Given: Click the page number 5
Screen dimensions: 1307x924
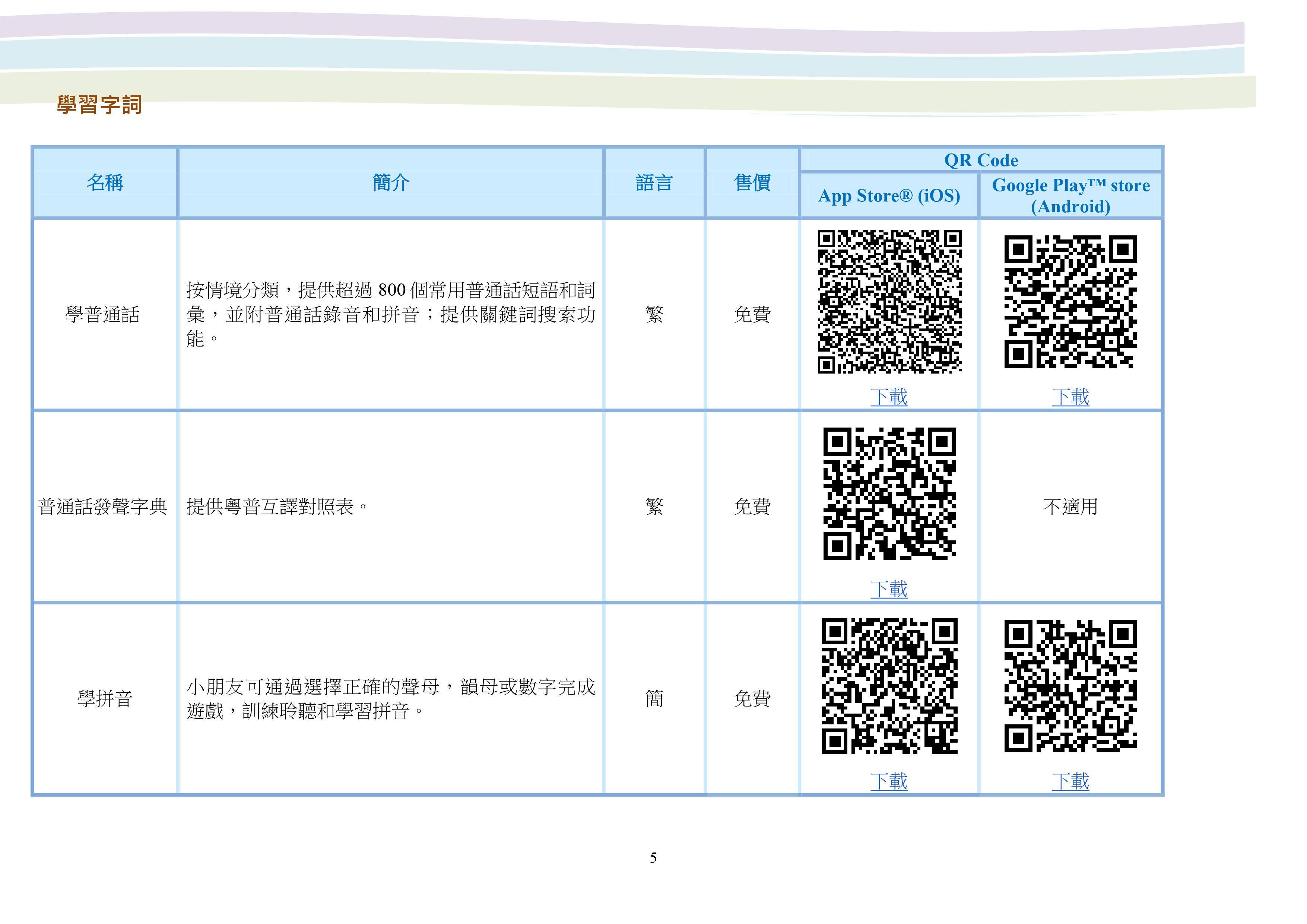Looking at the screenshot, I should point(653,858).
